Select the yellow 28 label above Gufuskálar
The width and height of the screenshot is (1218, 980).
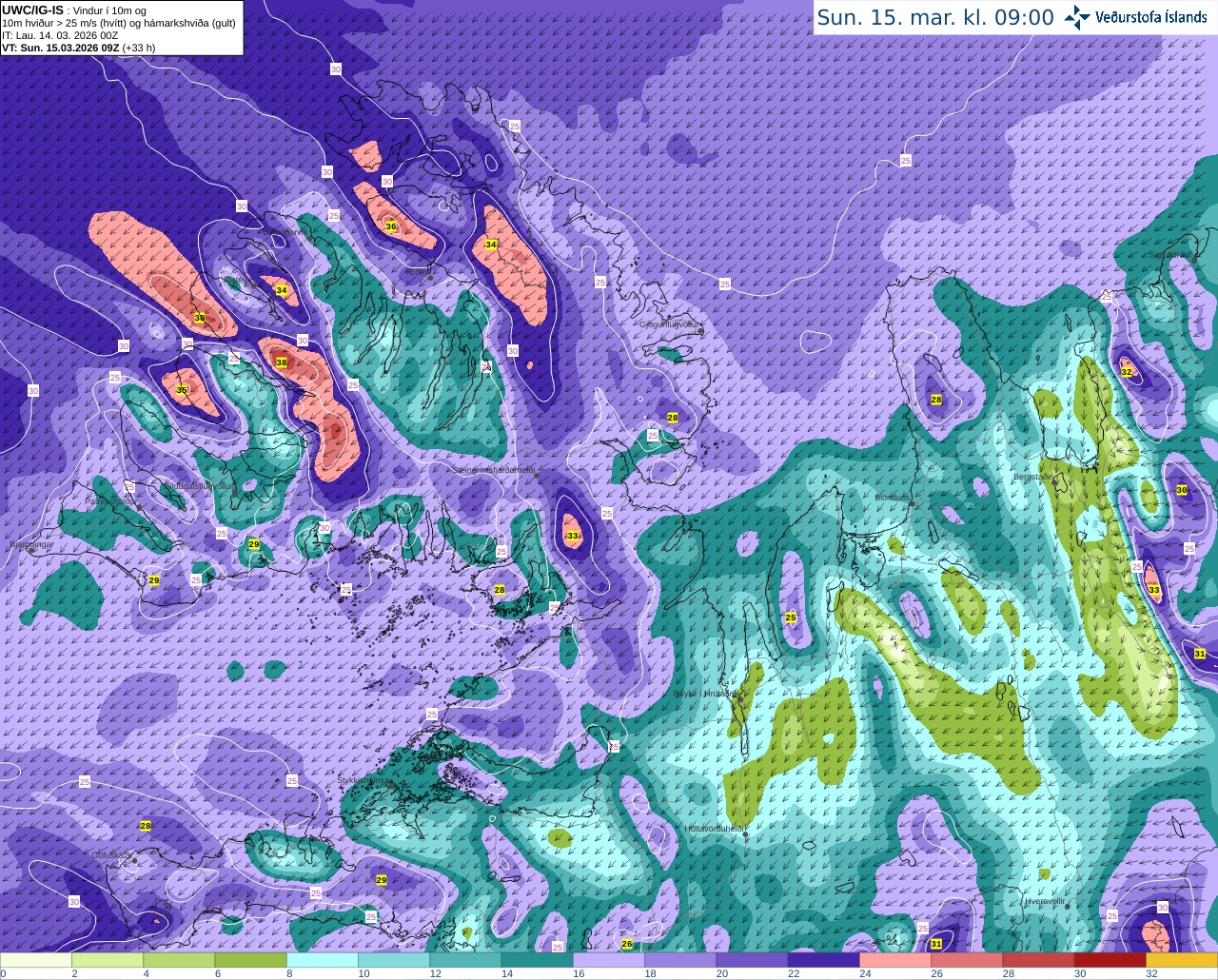(x=146, y=826)
